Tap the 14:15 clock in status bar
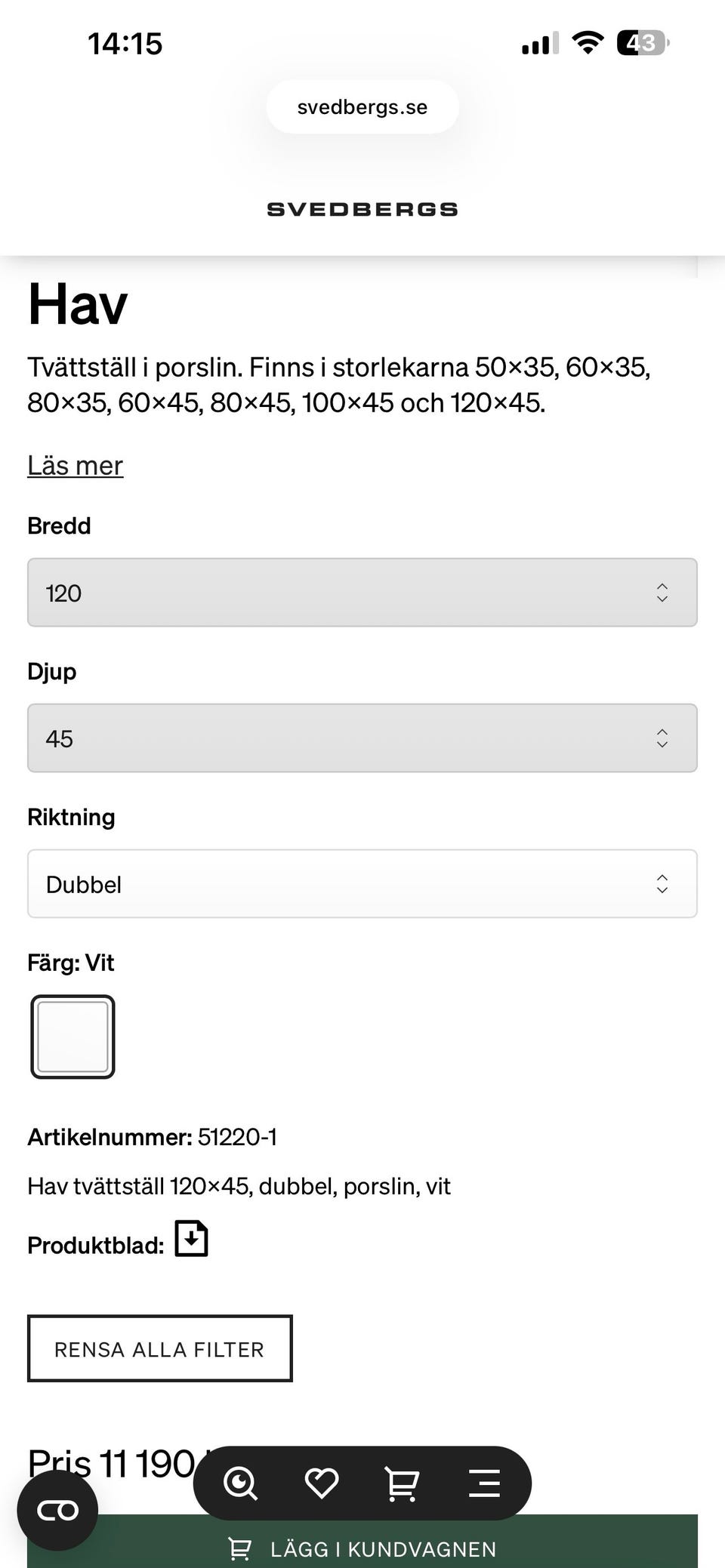The width and height of the screenshot is (725, 1568). tap(125, 44)
